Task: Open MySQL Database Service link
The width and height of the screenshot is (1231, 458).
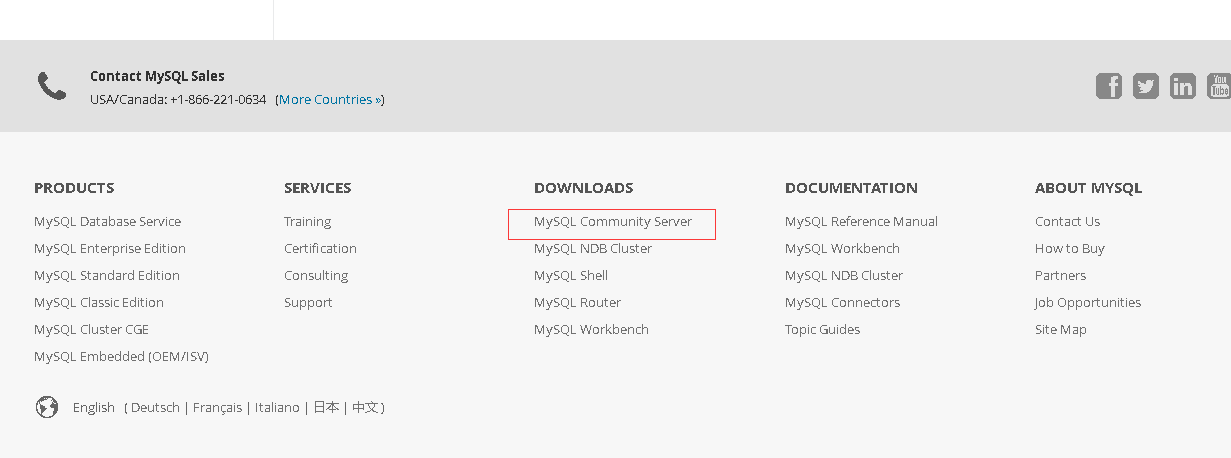Action: click(x=107, y=222)
